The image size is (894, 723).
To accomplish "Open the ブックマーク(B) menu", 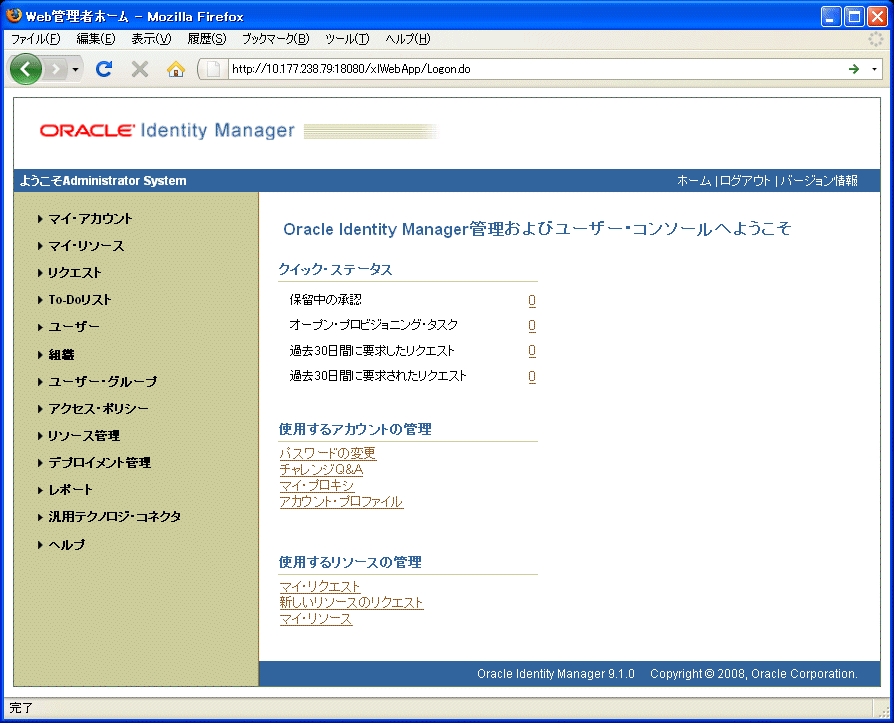I will [x=275, y=39].
